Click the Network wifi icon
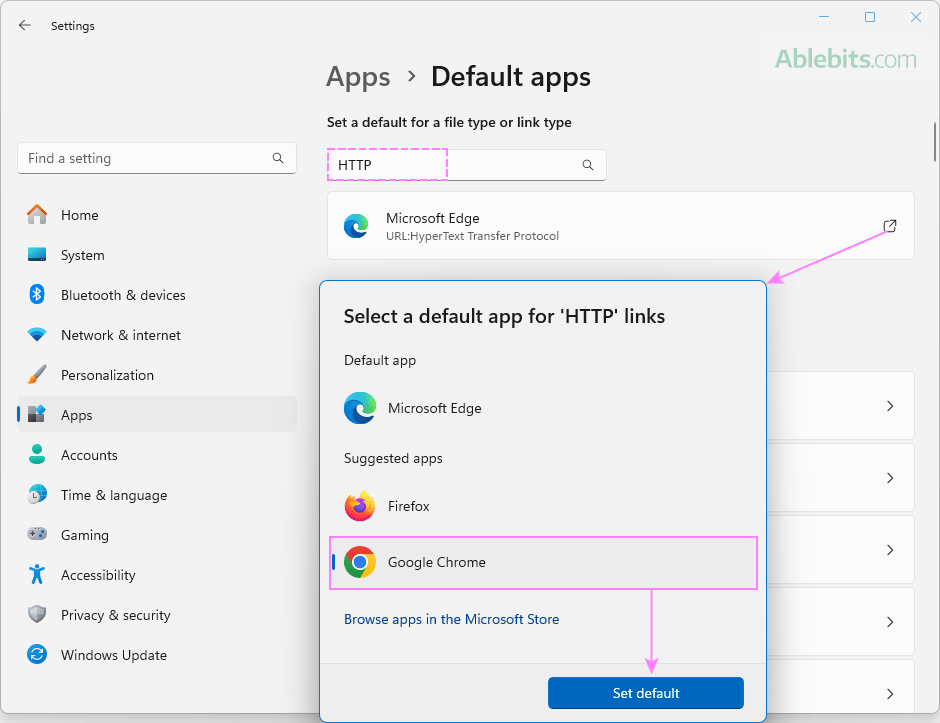The width and height of the screenshot is (940, 723). click(x=37, y=335)
